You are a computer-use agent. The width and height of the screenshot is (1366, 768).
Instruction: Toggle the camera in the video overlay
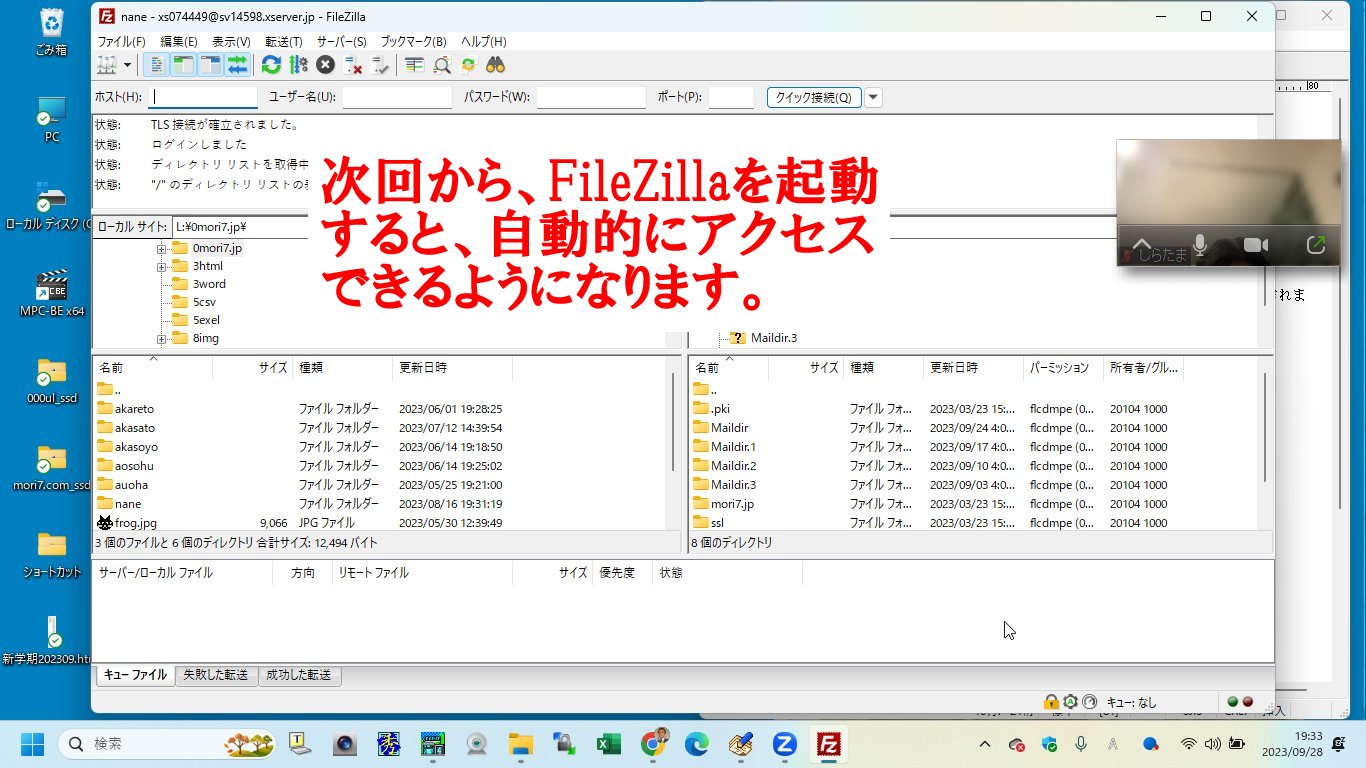[x=1255, y=245]
